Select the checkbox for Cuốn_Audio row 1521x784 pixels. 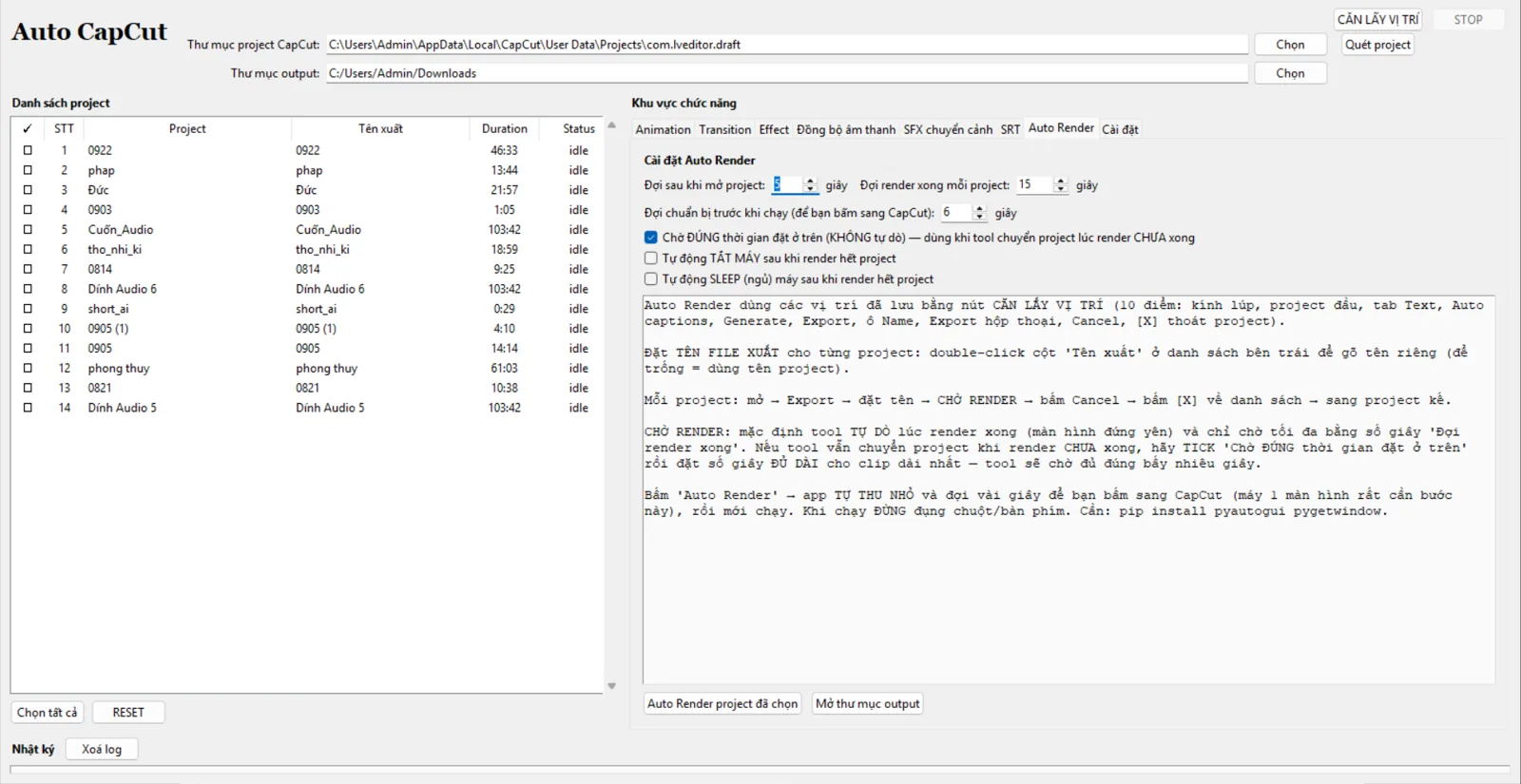pos(28,229)
